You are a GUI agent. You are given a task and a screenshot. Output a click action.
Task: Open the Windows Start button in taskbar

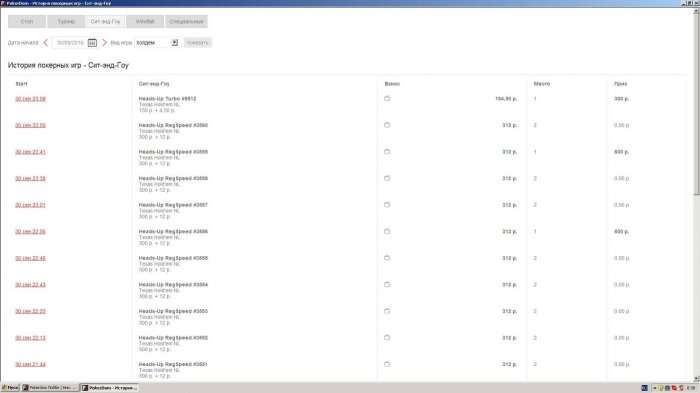click(10, 388)
